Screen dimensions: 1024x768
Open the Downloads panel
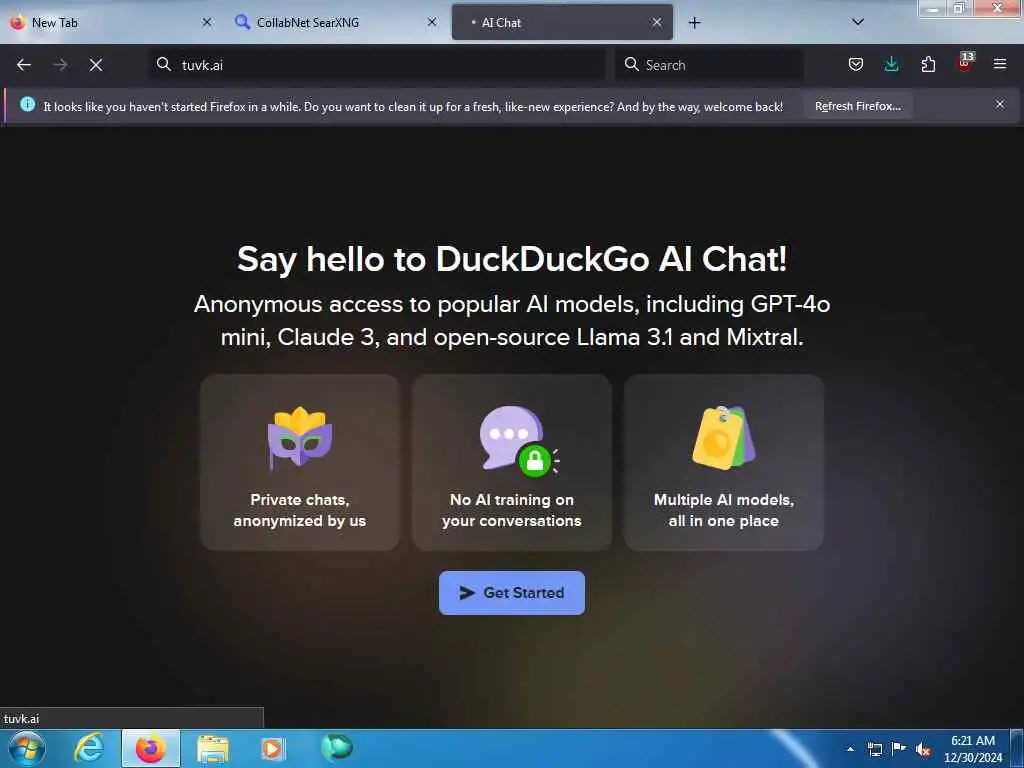coord(891,64)
